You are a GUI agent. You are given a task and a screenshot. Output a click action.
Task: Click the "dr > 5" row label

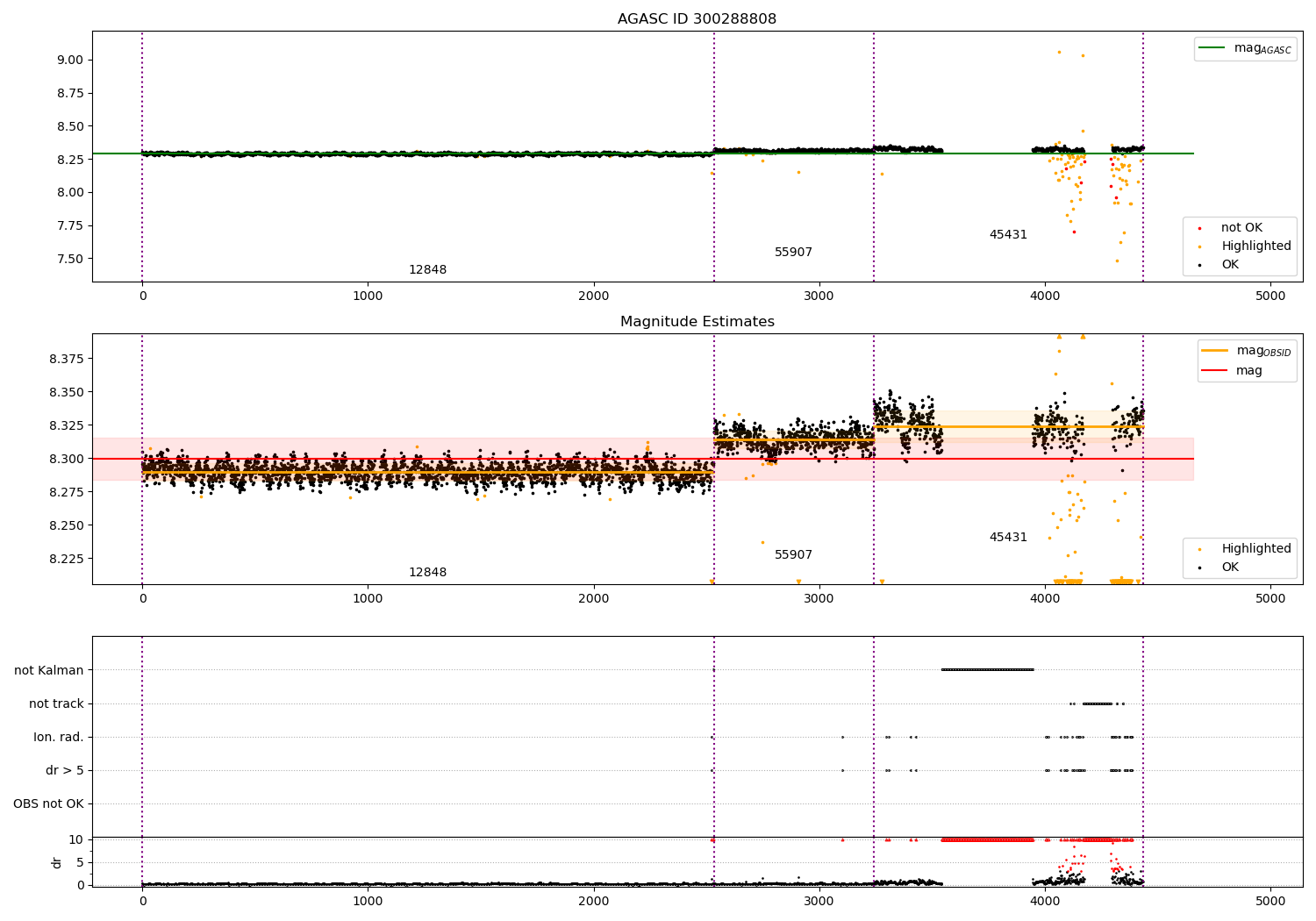(65, 770)
